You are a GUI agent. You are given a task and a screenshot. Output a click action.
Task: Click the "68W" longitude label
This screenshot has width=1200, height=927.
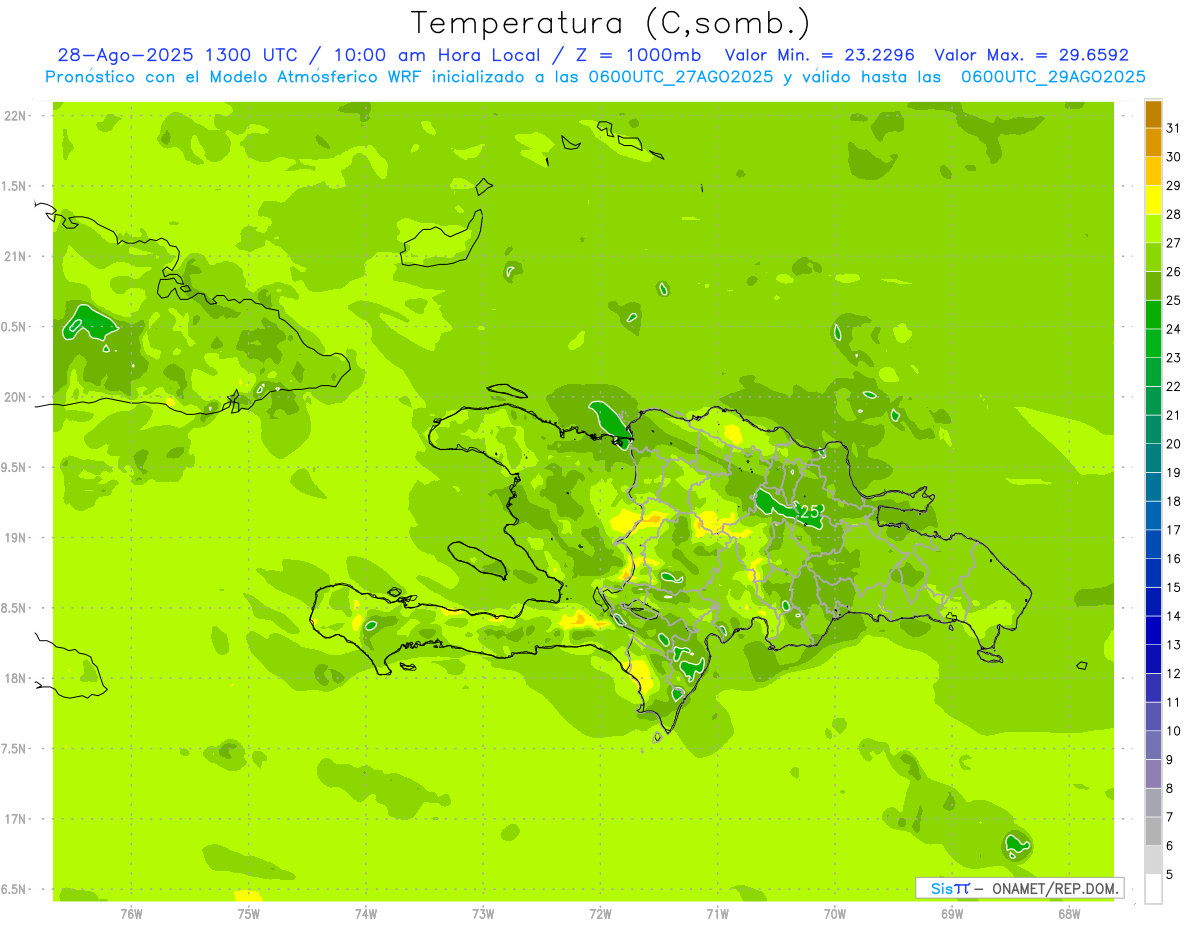coord(1069,914)
